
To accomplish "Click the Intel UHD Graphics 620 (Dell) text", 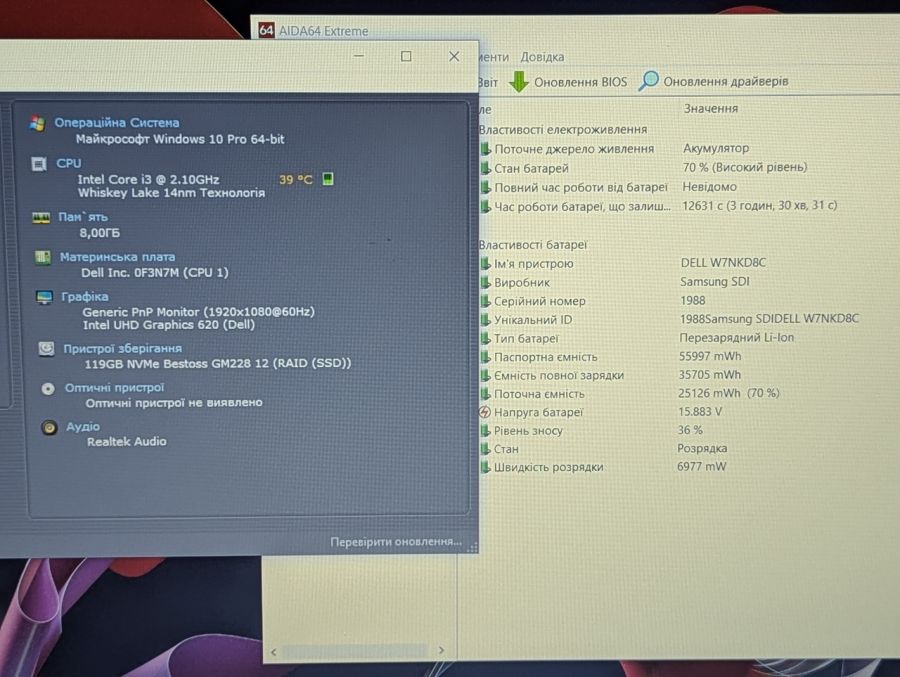I will [x=169, y=324].
